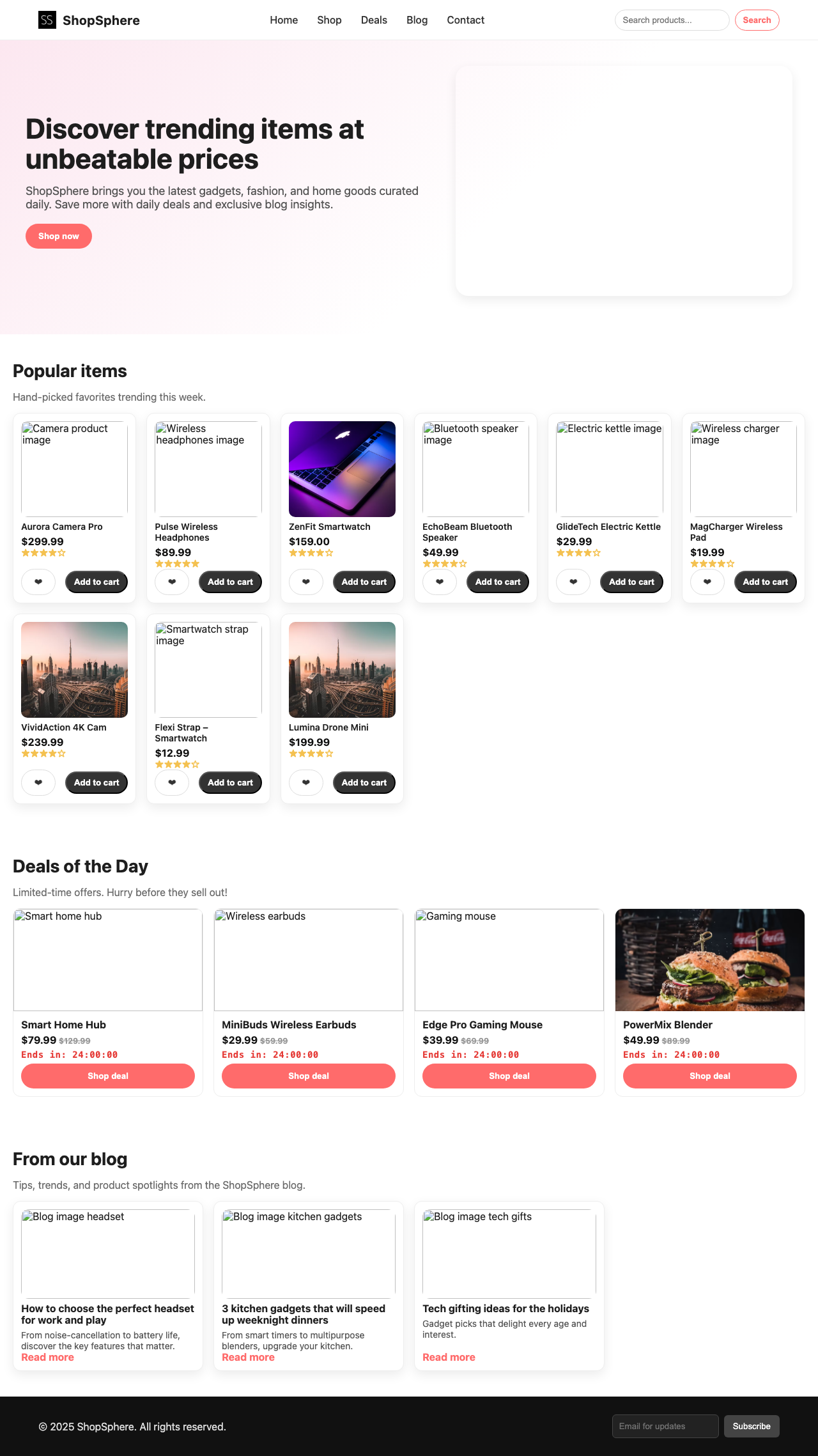Click the product search input field
This screenshot has height=1456, width=818.
(672, 20)
